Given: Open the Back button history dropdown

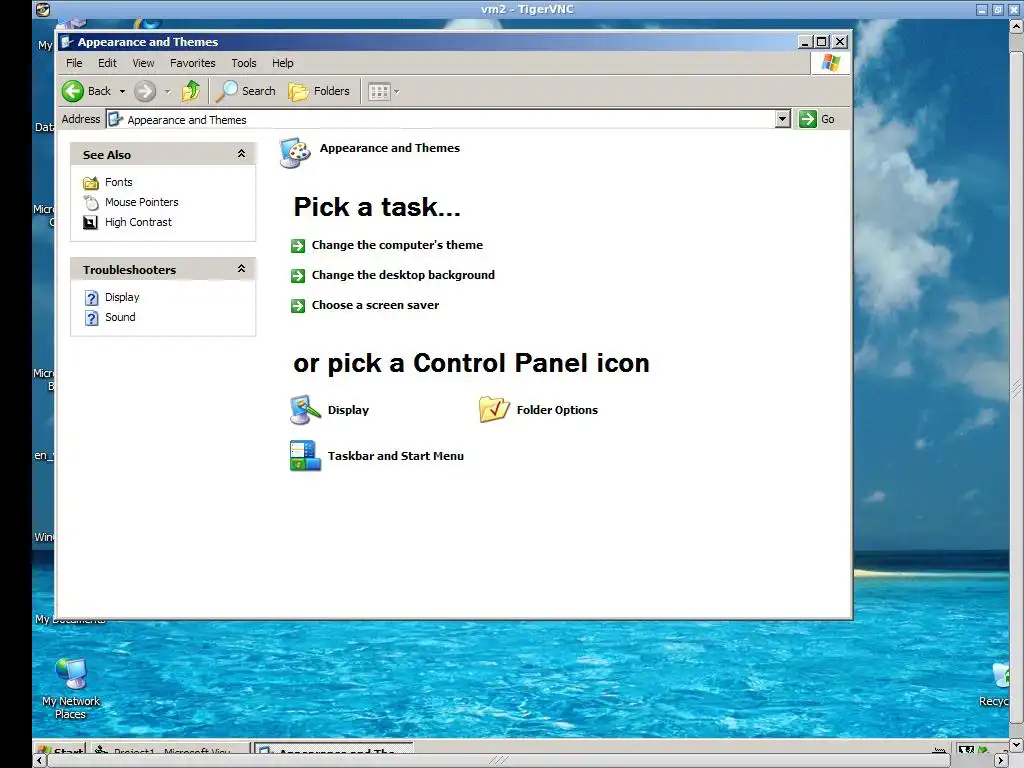Looking at the screenshot, I should pyautogui.click(x=122, y=91).
